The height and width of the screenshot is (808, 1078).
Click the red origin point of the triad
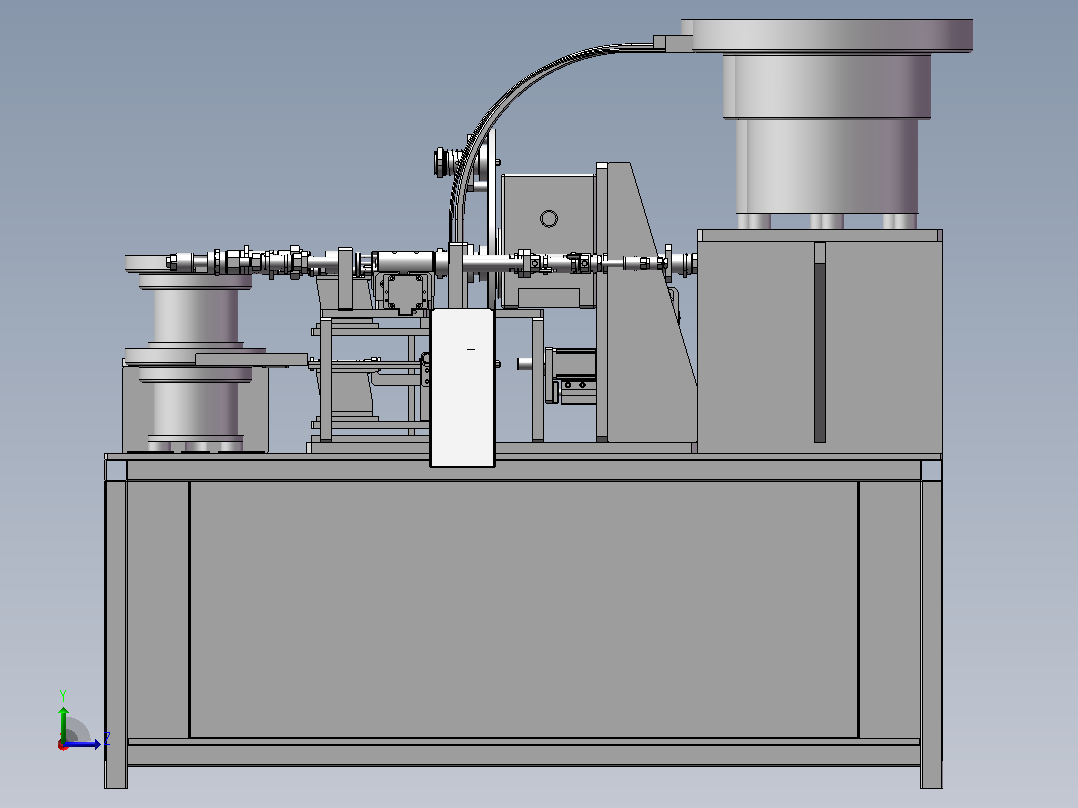click(x=63, y=745)
